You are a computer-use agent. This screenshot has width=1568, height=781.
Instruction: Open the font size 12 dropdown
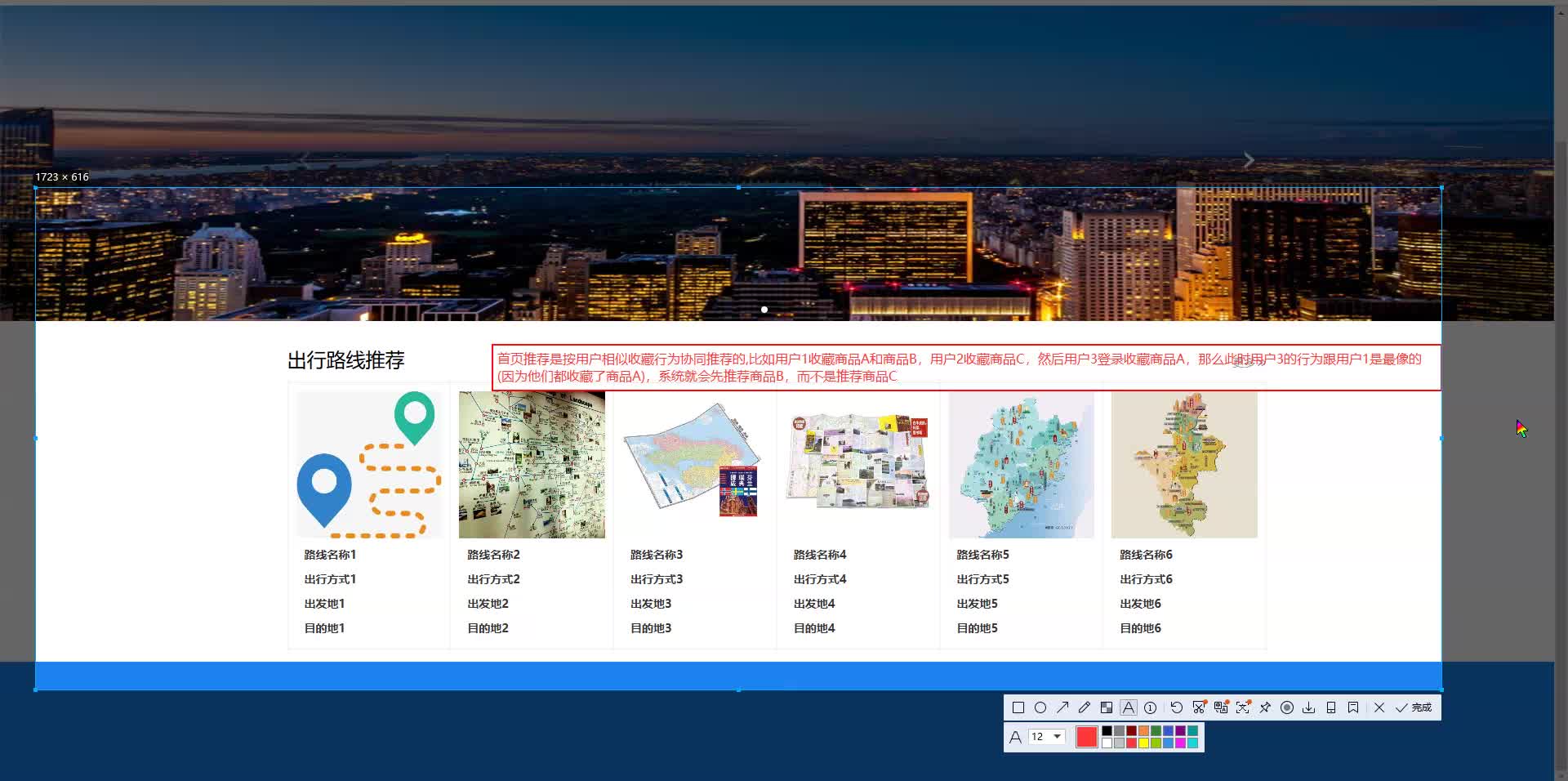(1046, 737)
